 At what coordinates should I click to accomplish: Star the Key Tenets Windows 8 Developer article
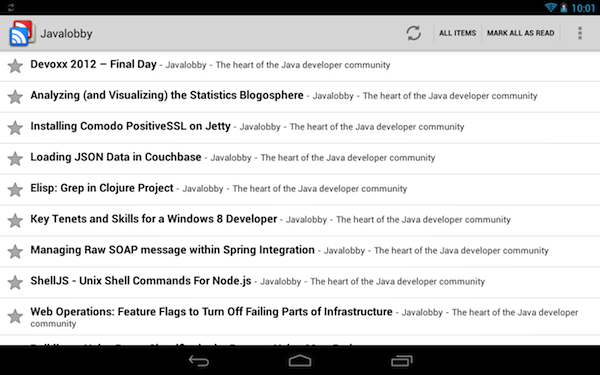[15, 221]
